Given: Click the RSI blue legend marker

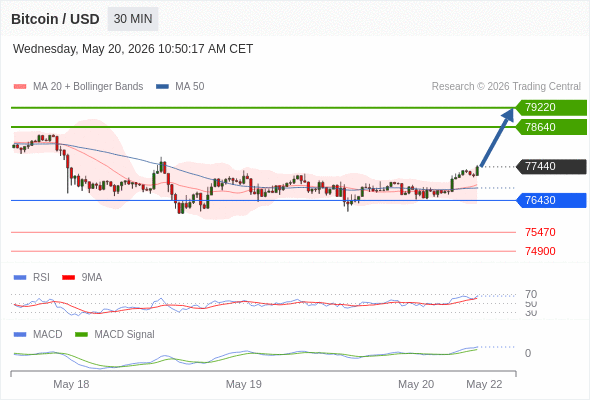Looking at the screenshot, I should pos(20,278).
